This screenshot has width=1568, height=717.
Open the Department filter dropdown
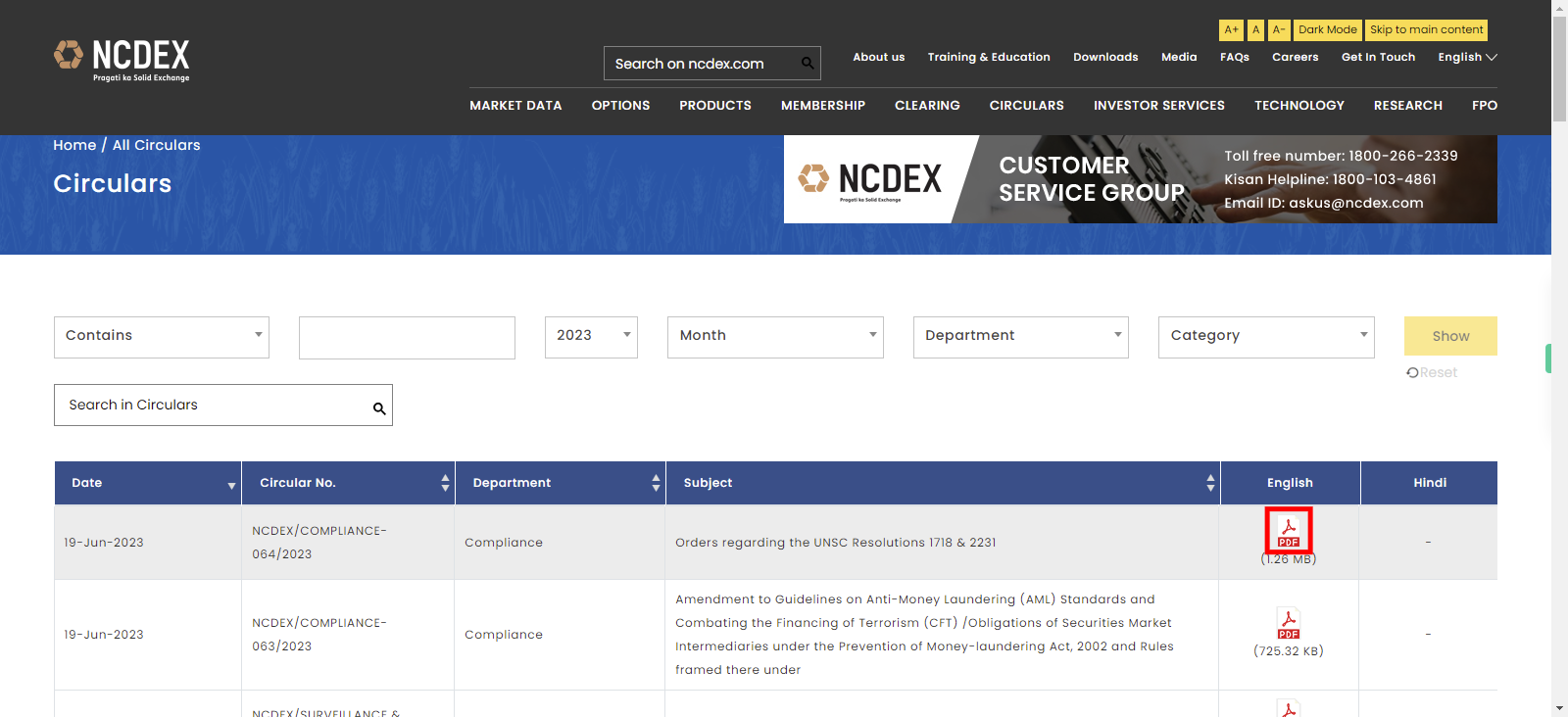click(x=1021, y=337)
